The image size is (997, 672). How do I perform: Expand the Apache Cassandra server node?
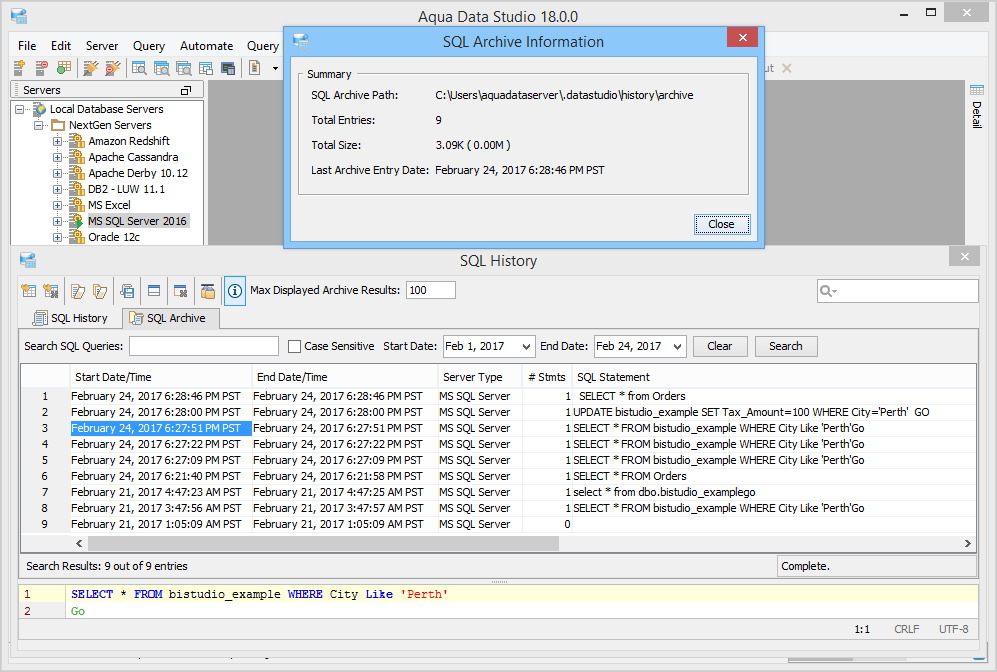tap(57, 157)
